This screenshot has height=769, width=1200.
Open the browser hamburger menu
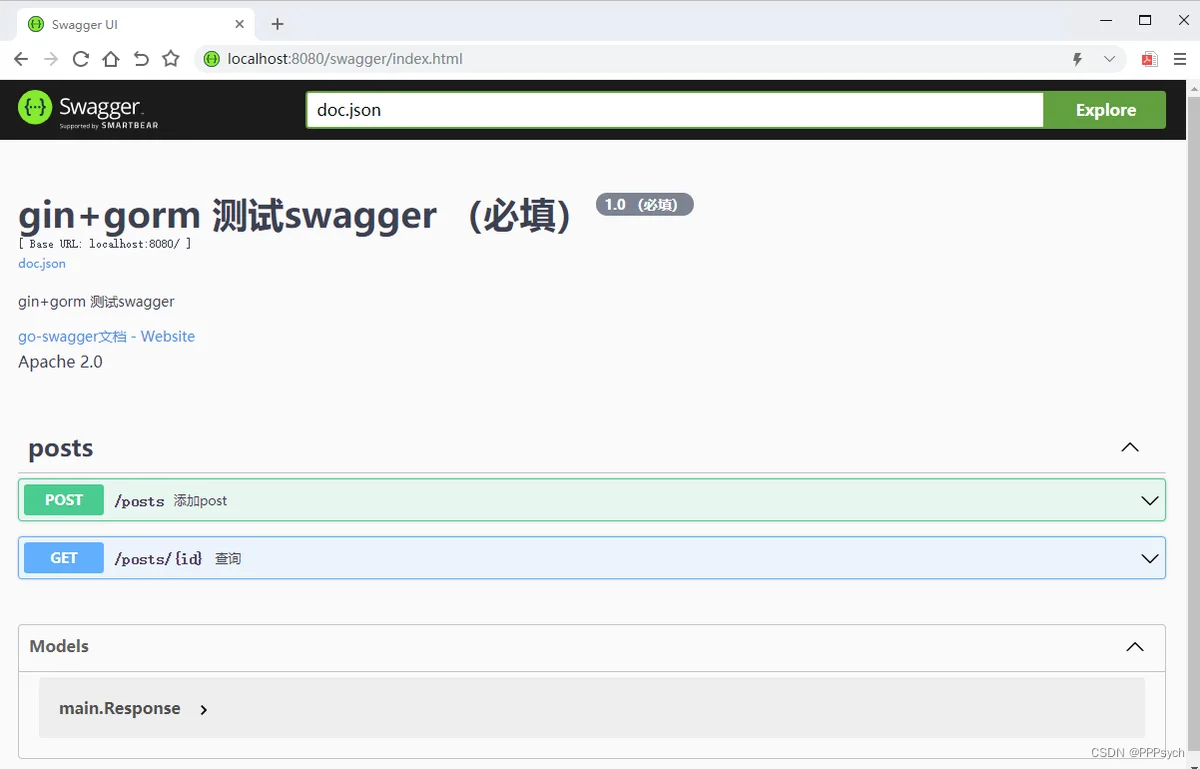[1180, 59]
